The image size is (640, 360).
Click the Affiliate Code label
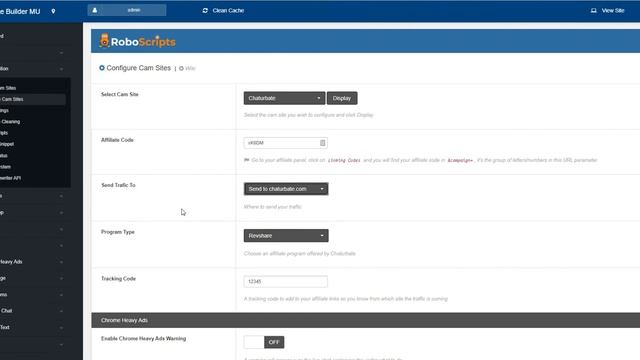click(x=117, y=140)
